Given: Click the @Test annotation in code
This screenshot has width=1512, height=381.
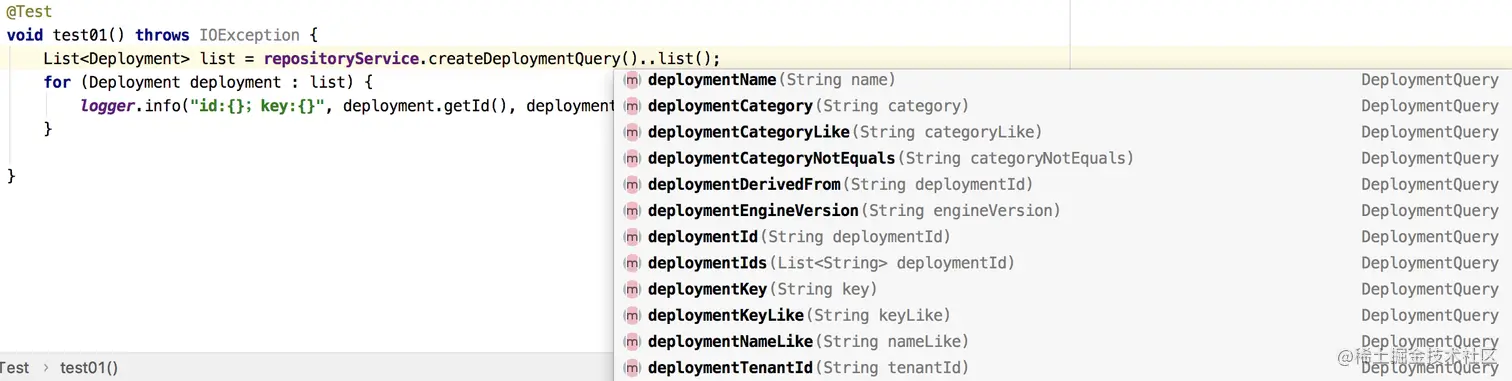Looking at the screenshot, I should (29, 12).
